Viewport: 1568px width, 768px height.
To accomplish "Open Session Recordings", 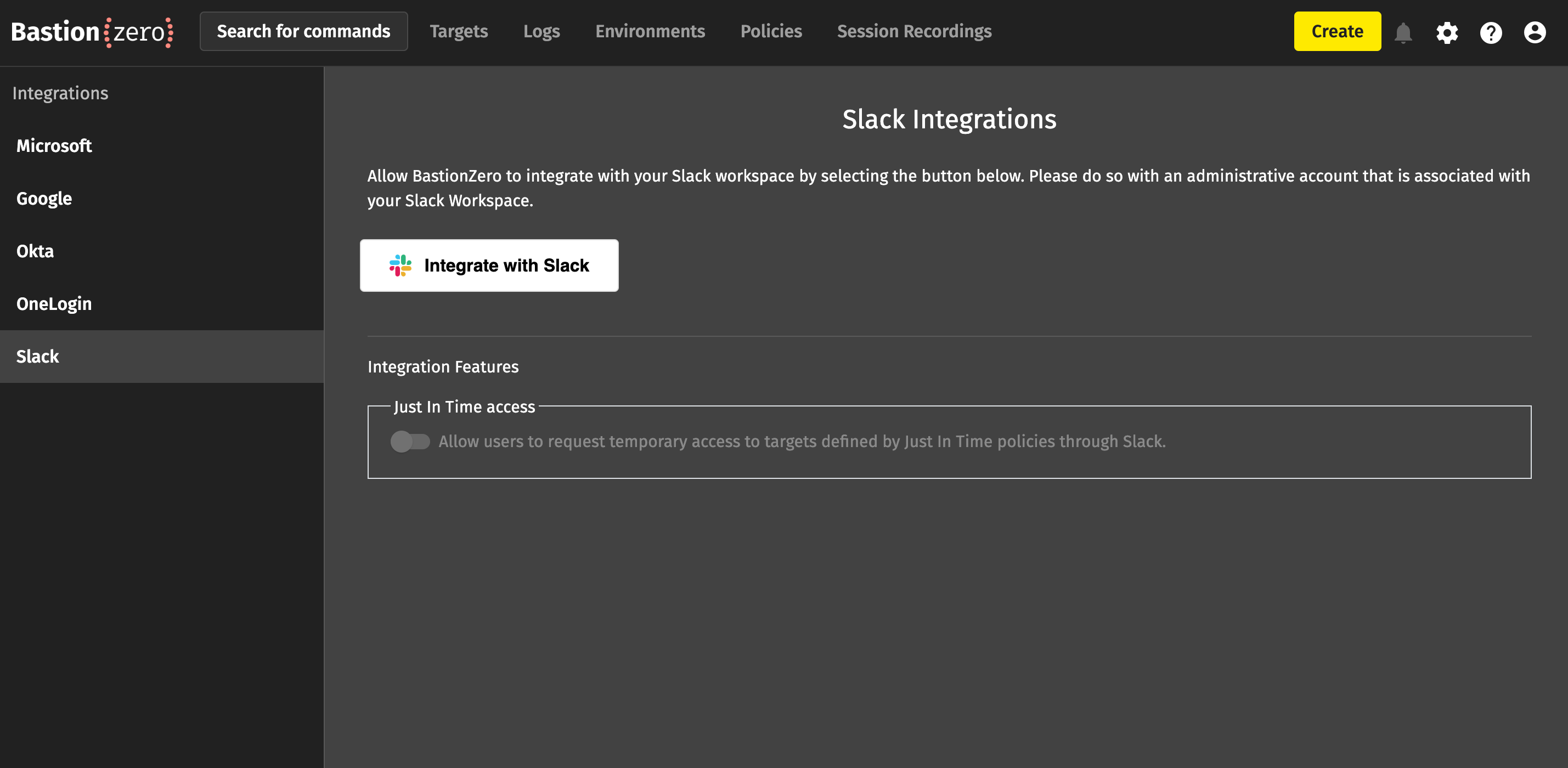I will 913,32.
